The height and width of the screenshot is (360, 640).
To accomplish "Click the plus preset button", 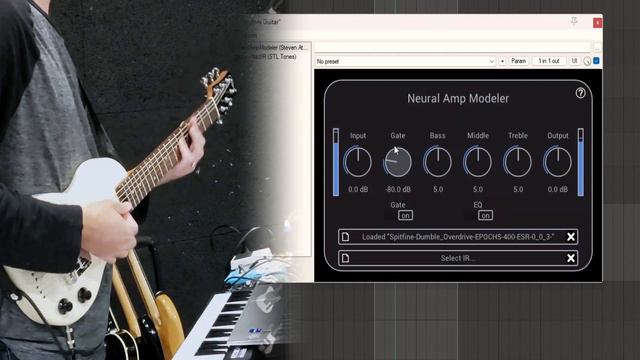I will click(502, 61).
